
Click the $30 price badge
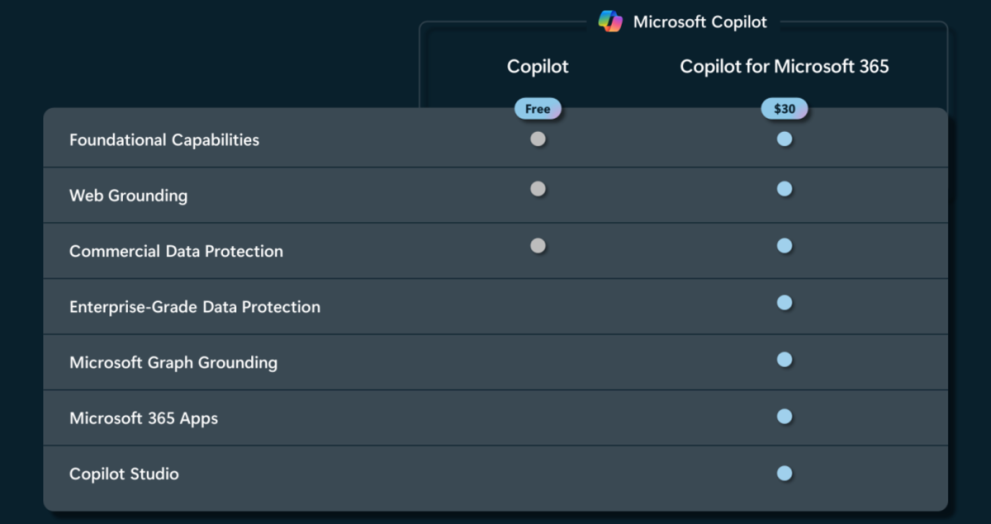pyautogui.click(x=784, y=109)
